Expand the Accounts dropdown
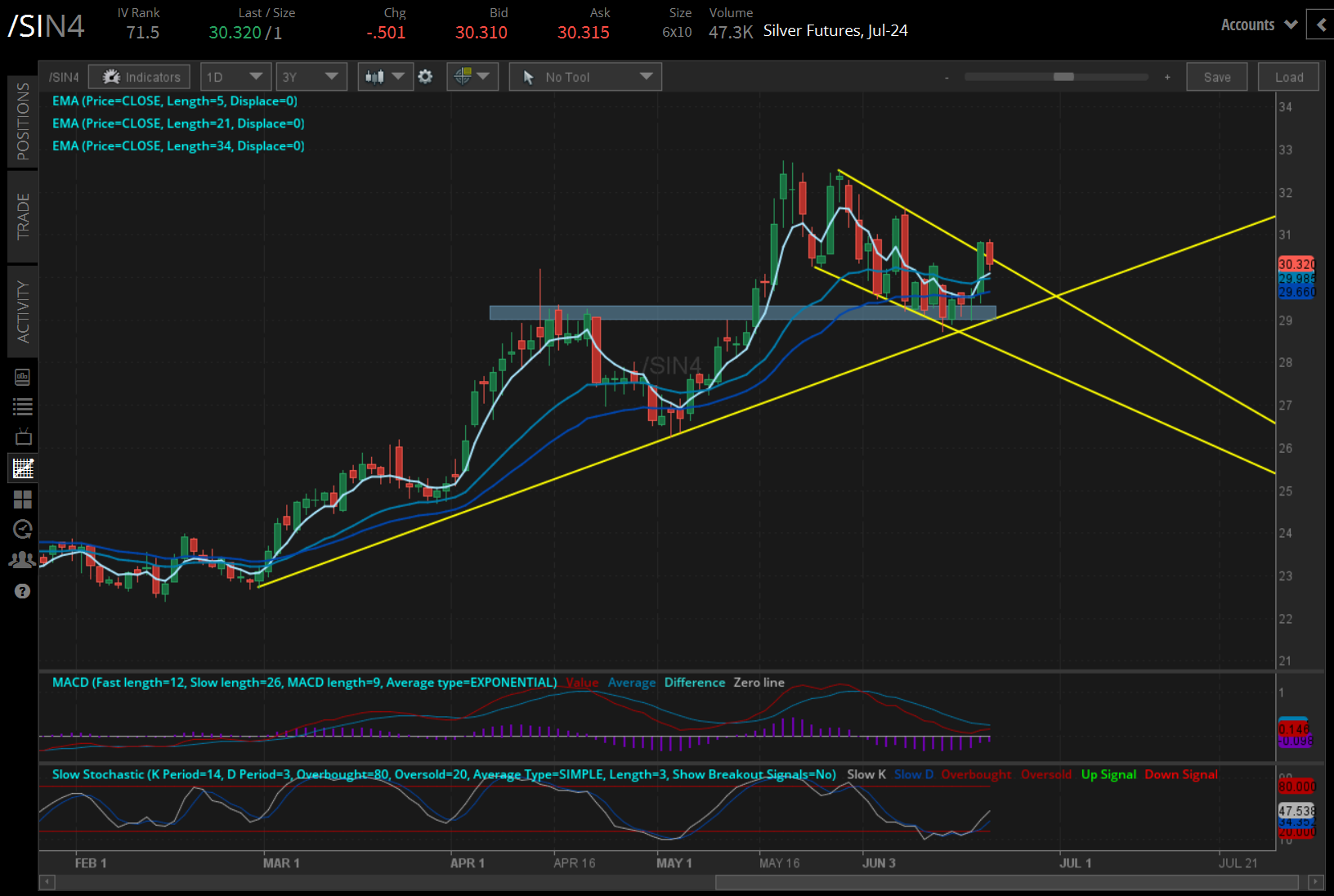Image resolution: width=1334 pixels, height=896 pixels. tap(1259, 25)
